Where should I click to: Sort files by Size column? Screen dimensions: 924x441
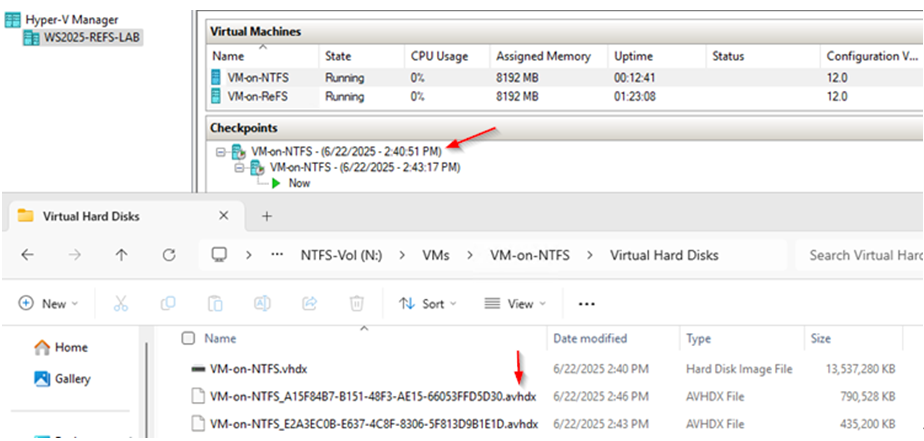click(820, 338)
